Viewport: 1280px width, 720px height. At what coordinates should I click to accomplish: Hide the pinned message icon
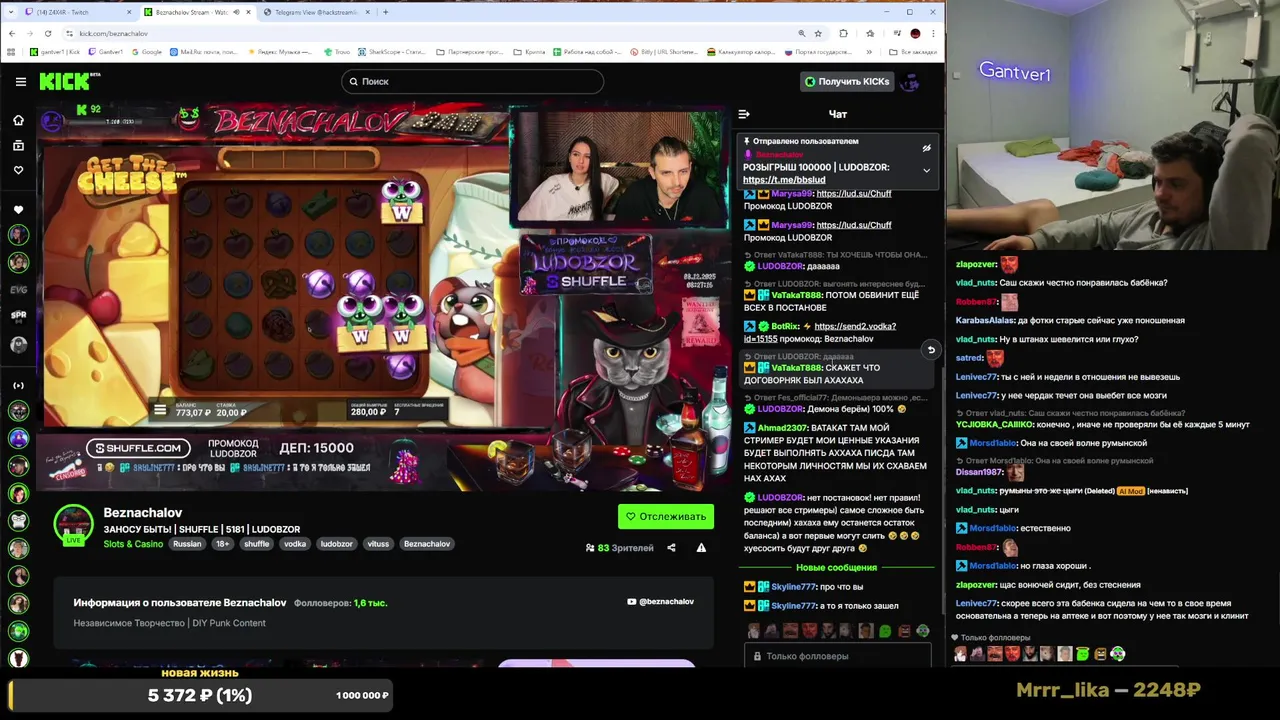tap(926, 148)
